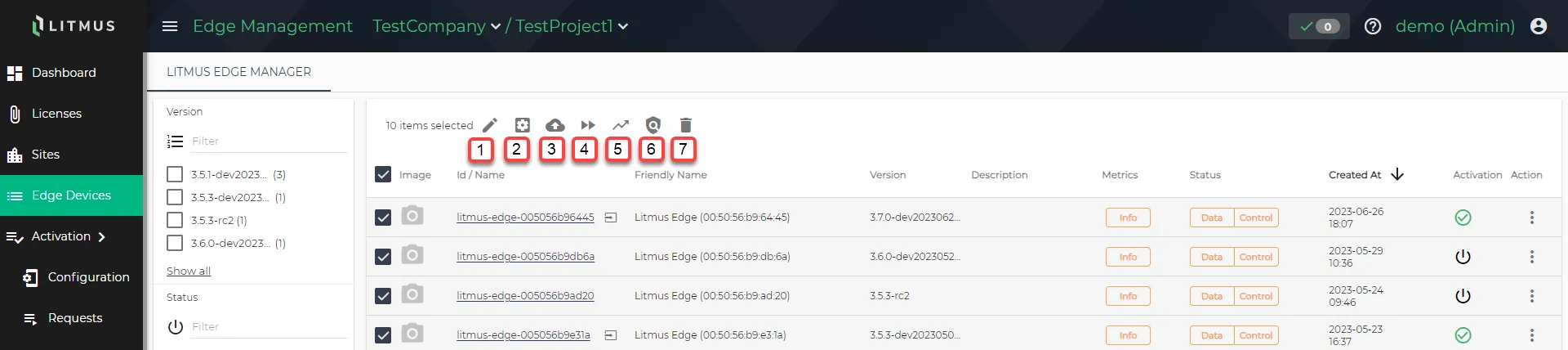Open litmus-edge-005056b9db6a device link
Viewport: 1568px width, 350px height.
coord(525,257)
